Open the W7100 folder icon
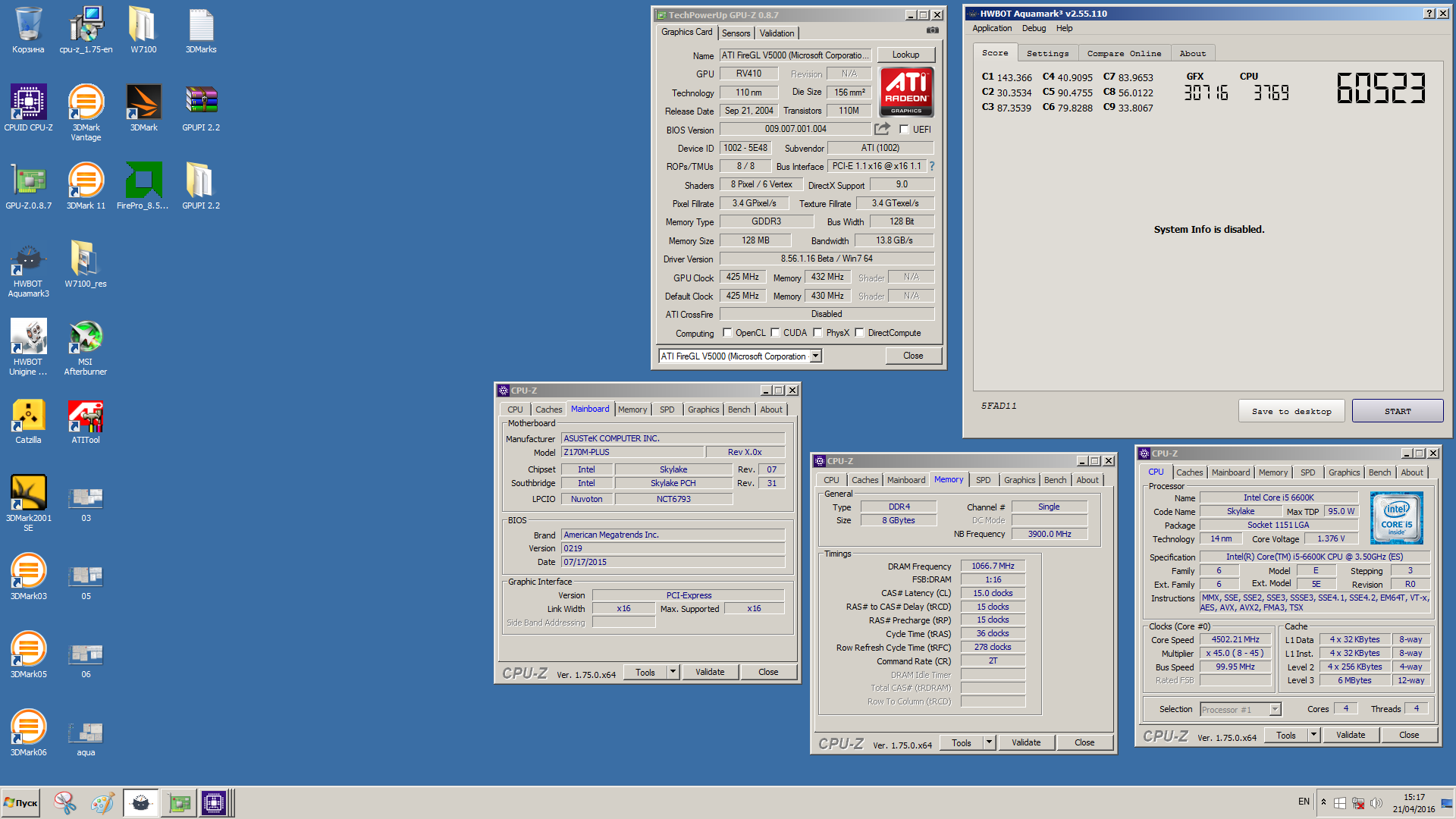 pyautogui.click(x=143, y=30)
